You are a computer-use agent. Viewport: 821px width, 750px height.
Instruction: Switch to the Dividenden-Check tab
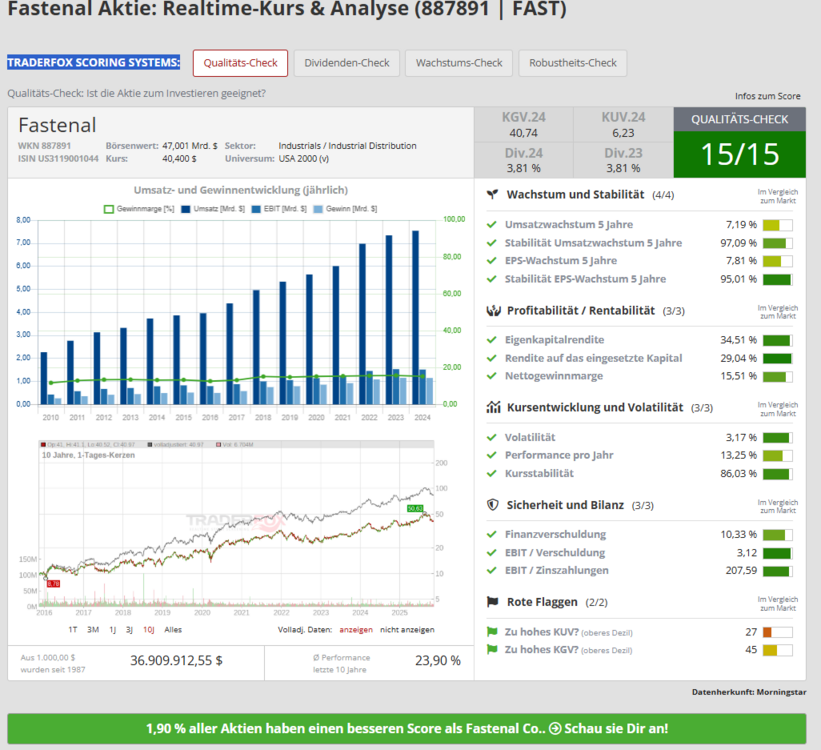tap(347, 63)
